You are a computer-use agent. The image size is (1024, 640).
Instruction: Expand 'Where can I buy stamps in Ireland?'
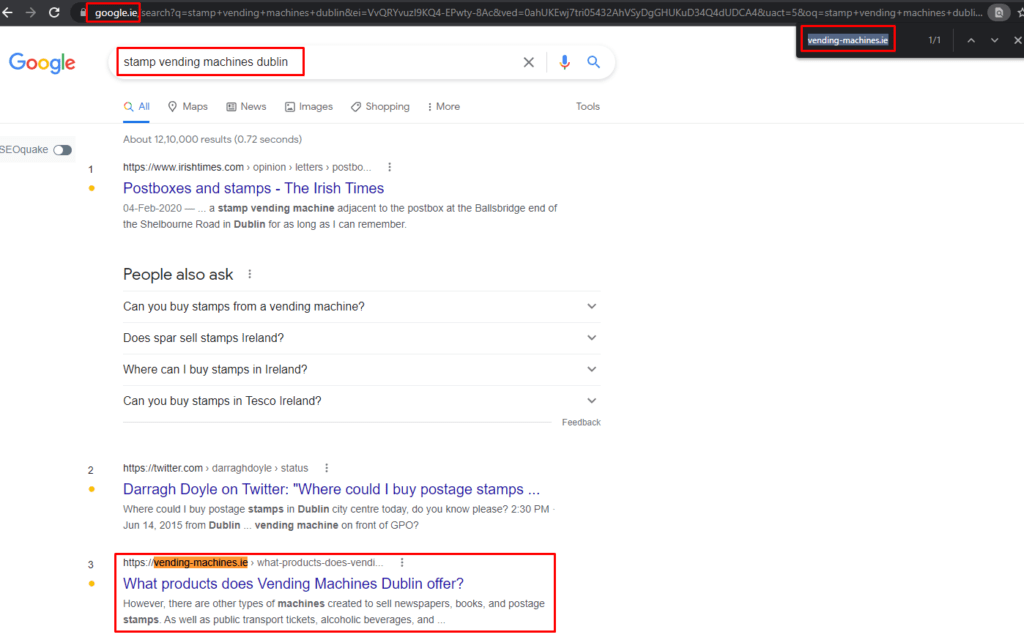pos(361,369)
